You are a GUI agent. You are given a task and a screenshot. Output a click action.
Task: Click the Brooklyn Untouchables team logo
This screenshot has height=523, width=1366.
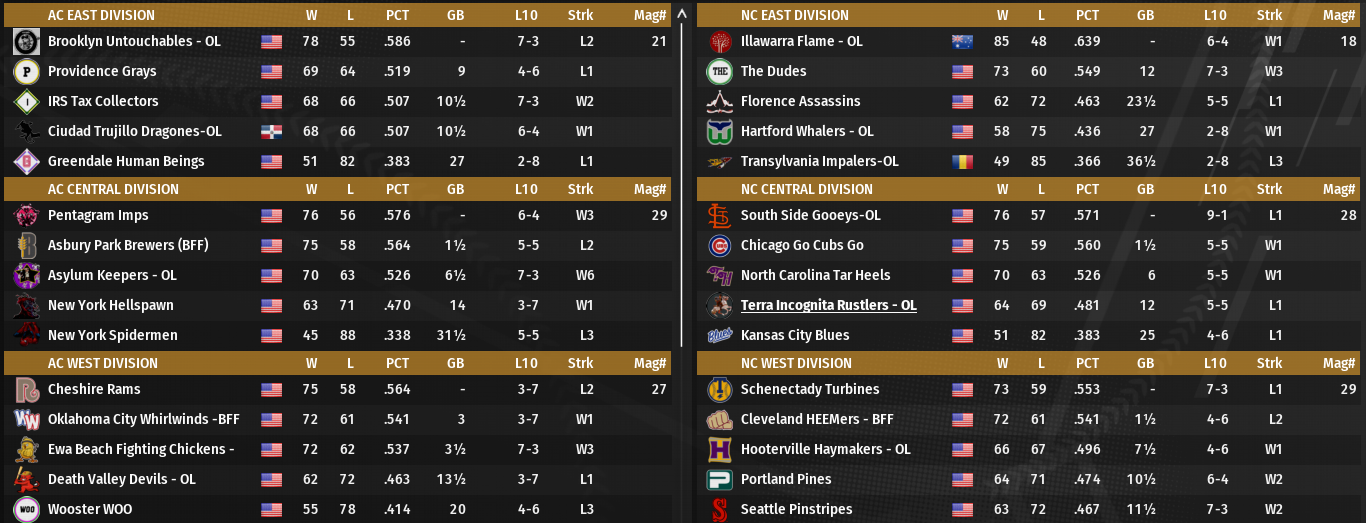click(x=26, y=42)
